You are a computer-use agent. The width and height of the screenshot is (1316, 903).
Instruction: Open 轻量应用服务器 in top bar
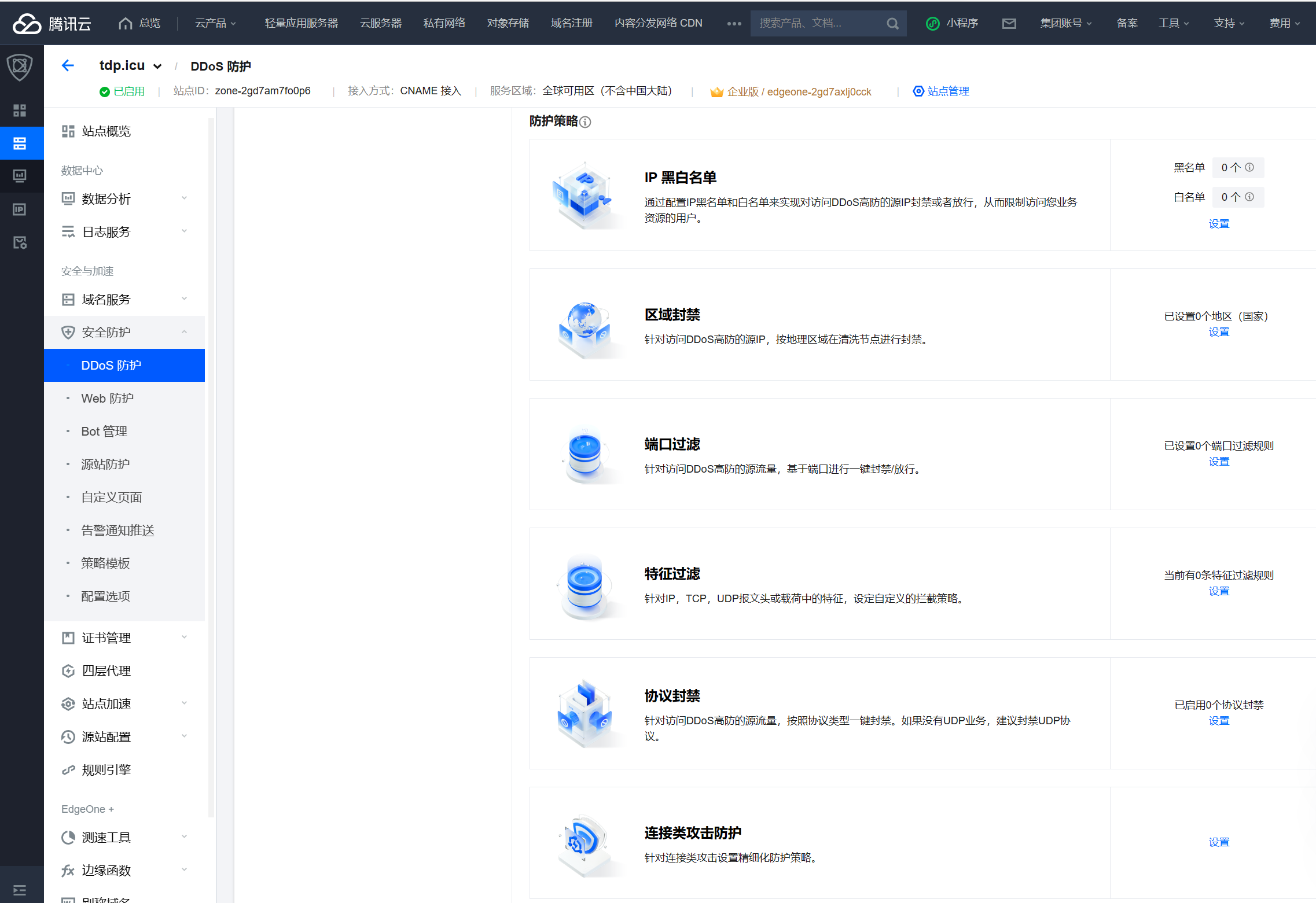tap(301, 23)
